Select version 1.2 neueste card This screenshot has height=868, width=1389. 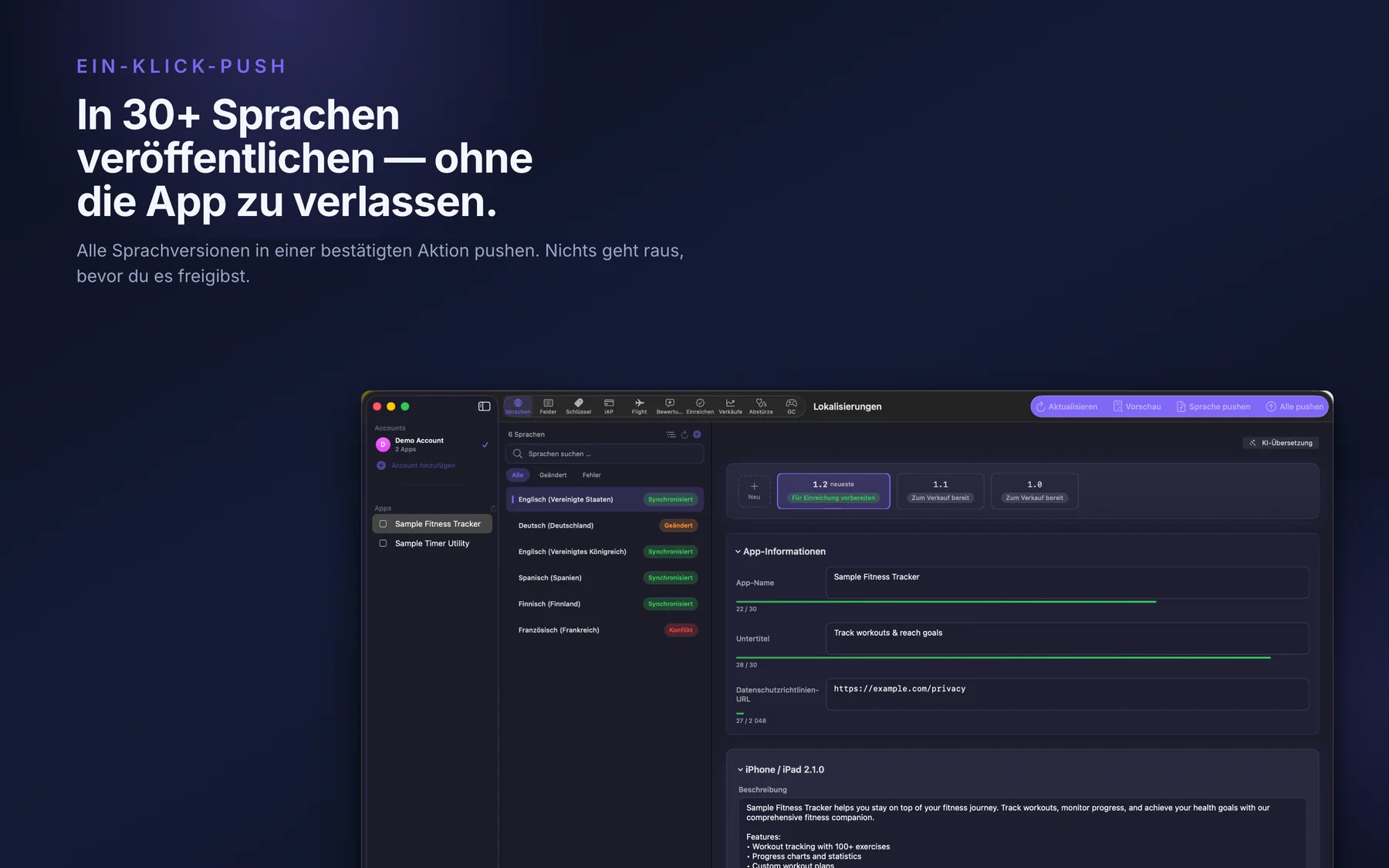[x=833, y=491]
